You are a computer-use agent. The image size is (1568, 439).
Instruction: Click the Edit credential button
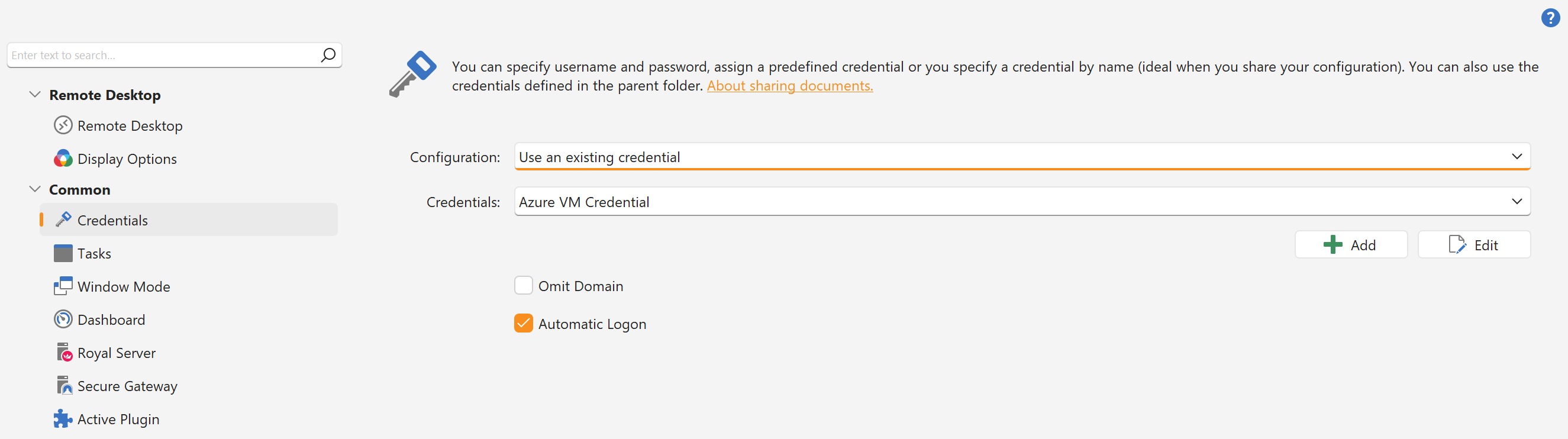point(1473,245)
